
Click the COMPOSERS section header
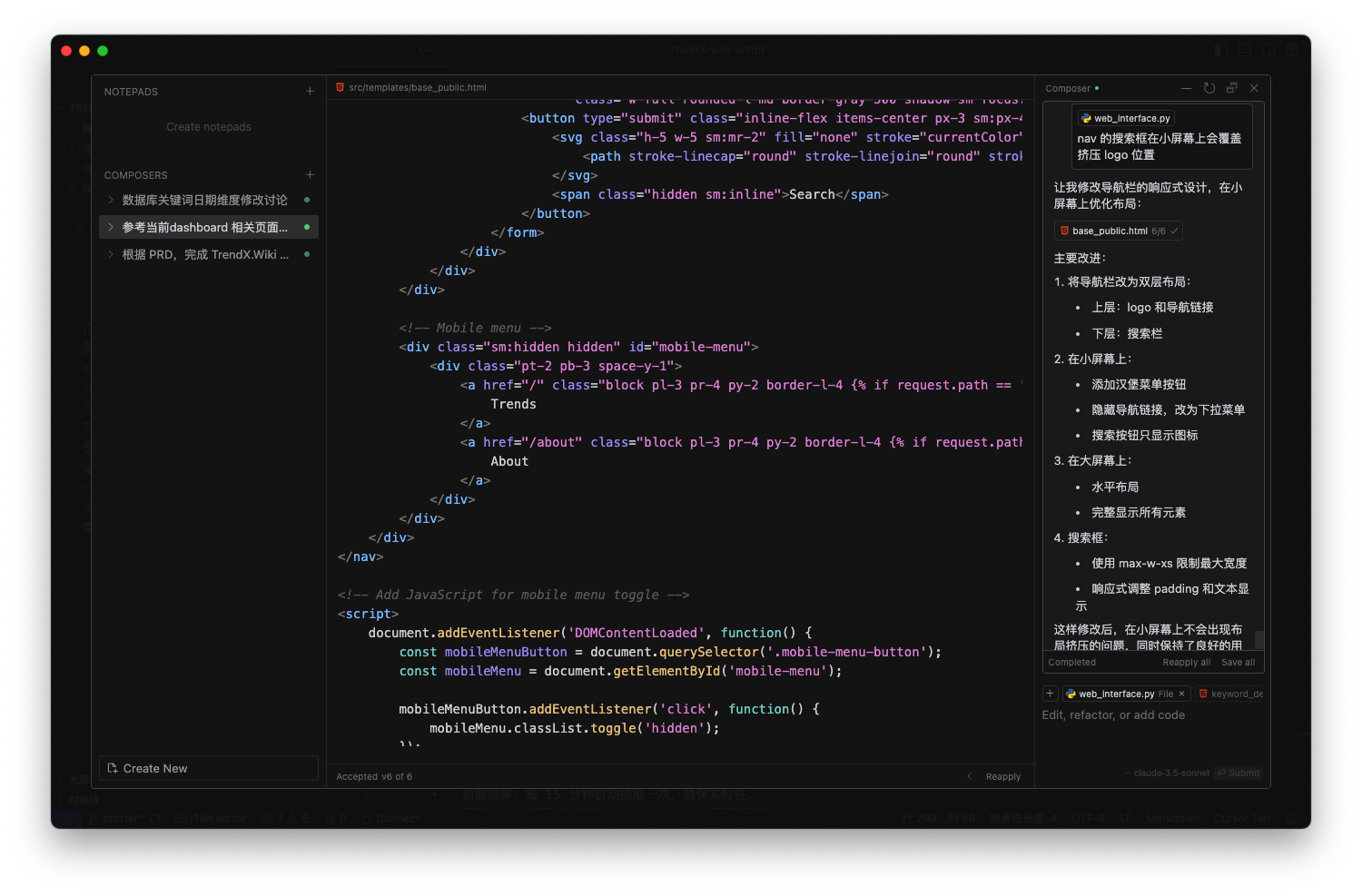tap(136, 174)
